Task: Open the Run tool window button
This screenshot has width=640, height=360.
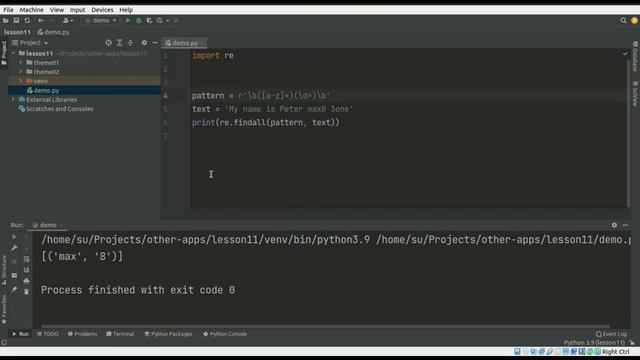Action: point(20,334)
